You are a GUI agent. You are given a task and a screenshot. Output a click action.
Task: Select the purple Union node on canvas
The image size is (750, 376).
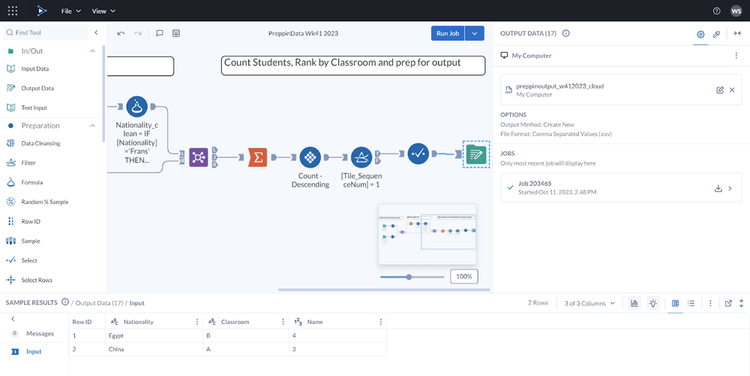(199, 157)
